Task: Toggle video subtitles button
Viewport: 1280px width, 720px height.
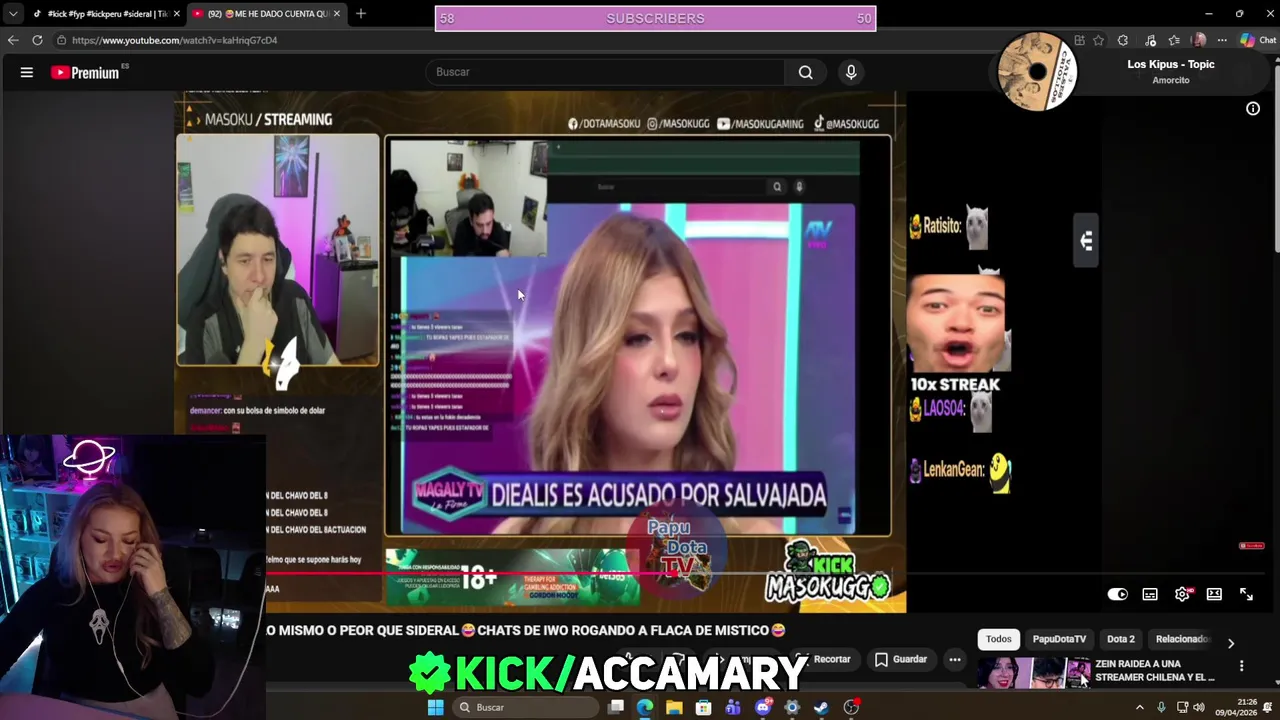Action: click(x=1150, y=594)
